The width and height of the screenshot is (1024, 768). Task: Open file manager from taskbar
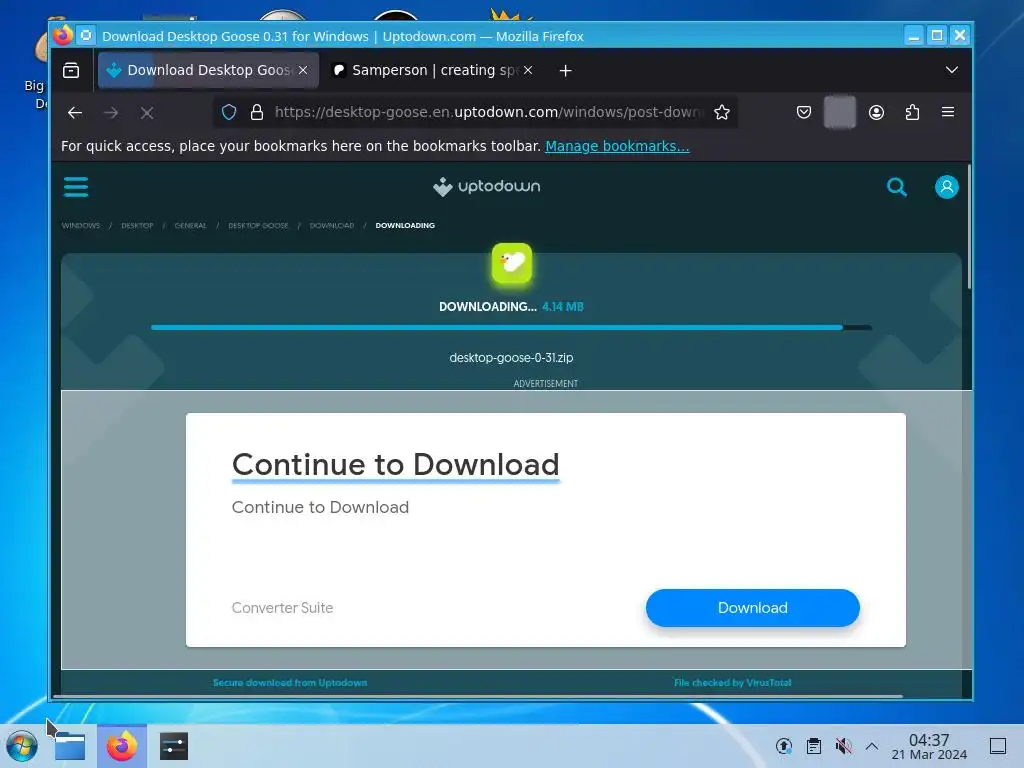click(x=70, y=746)
